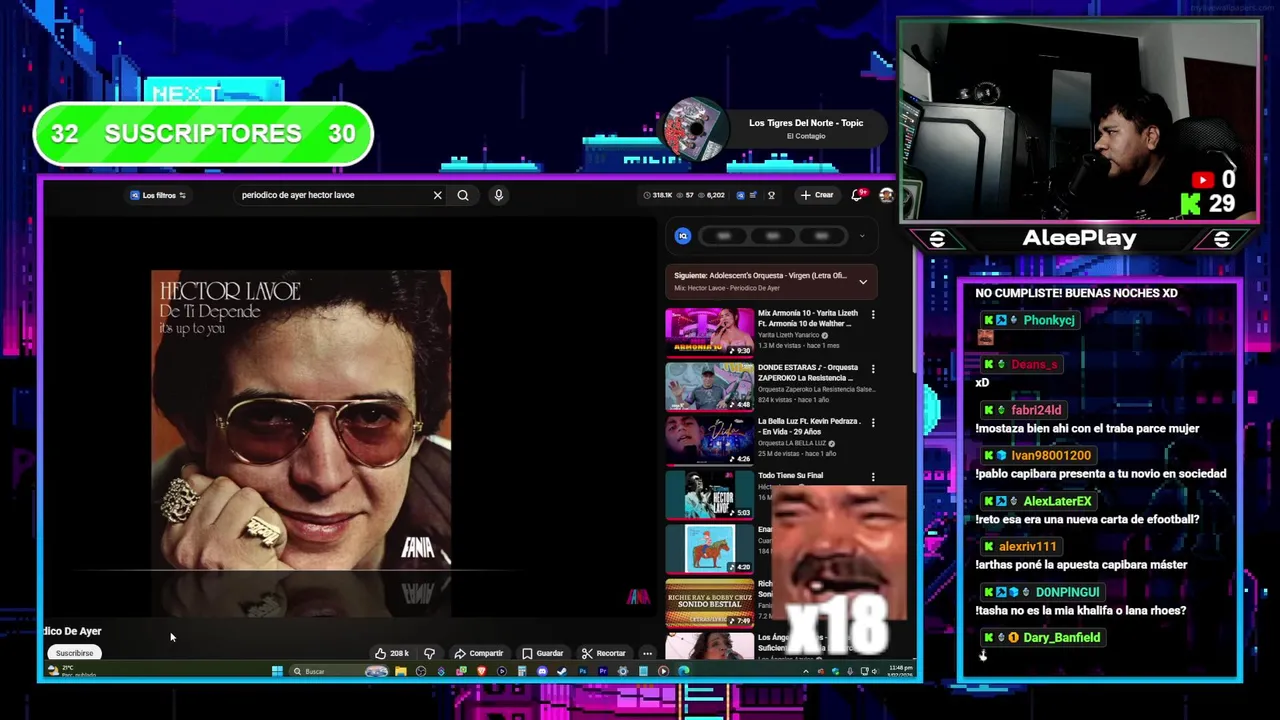Screen dimensions: 1280x720
Task: Open options for DONDE ESTARAS video
Action: click(873, 368)
